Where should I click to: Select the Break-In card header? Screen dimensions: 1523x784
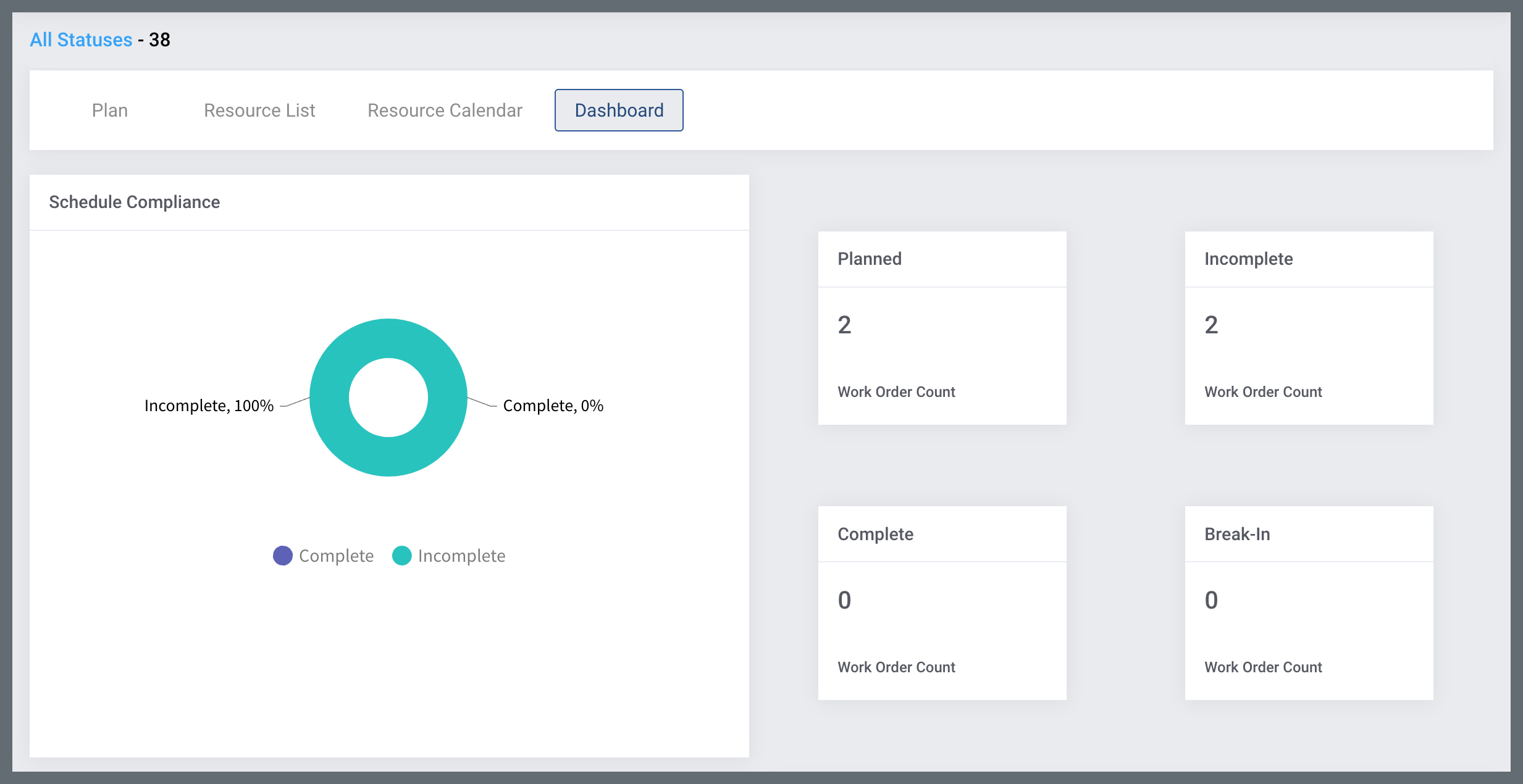1237,534
